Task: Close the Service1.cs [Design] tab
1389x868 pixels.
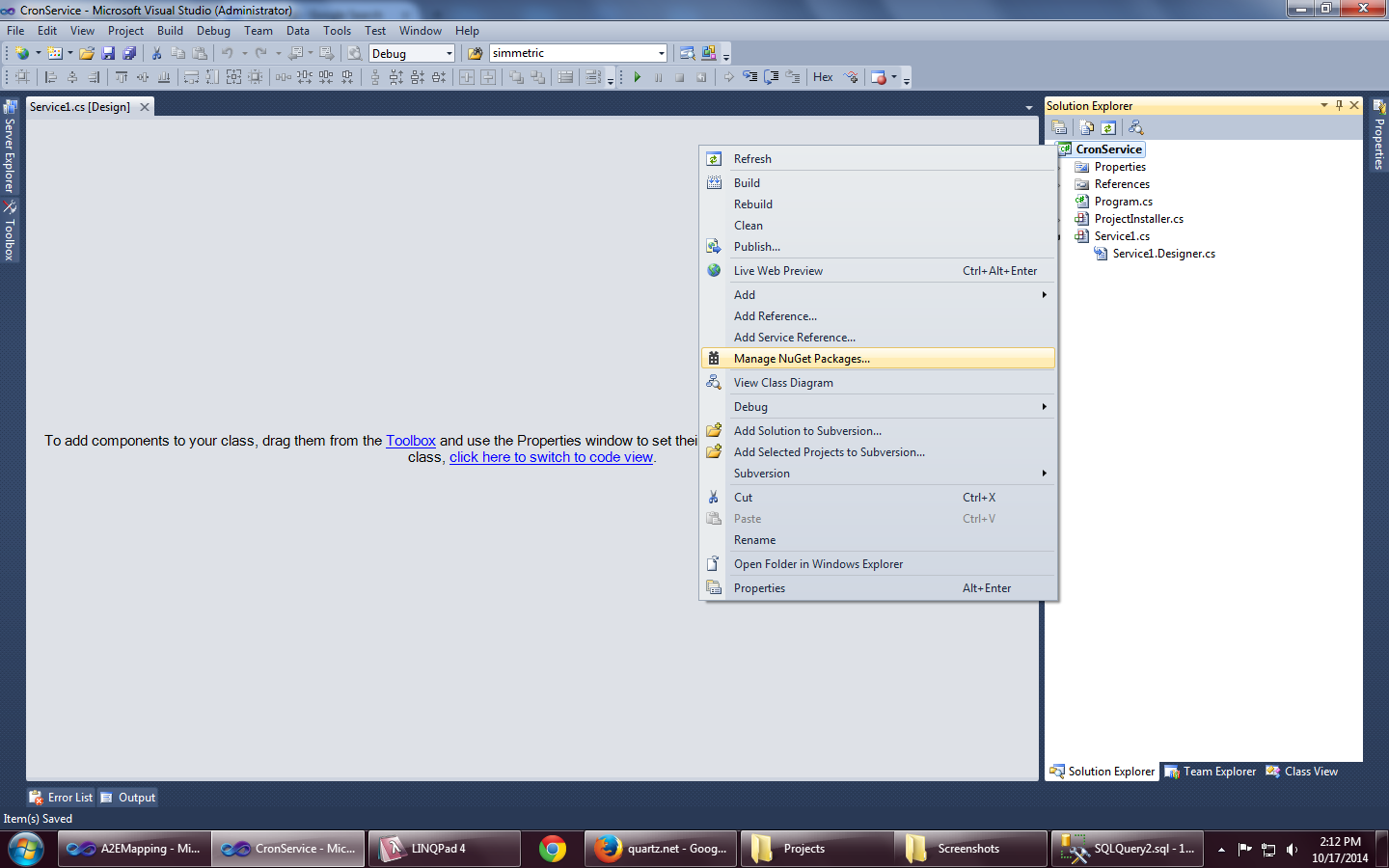Action: (145, 107)
